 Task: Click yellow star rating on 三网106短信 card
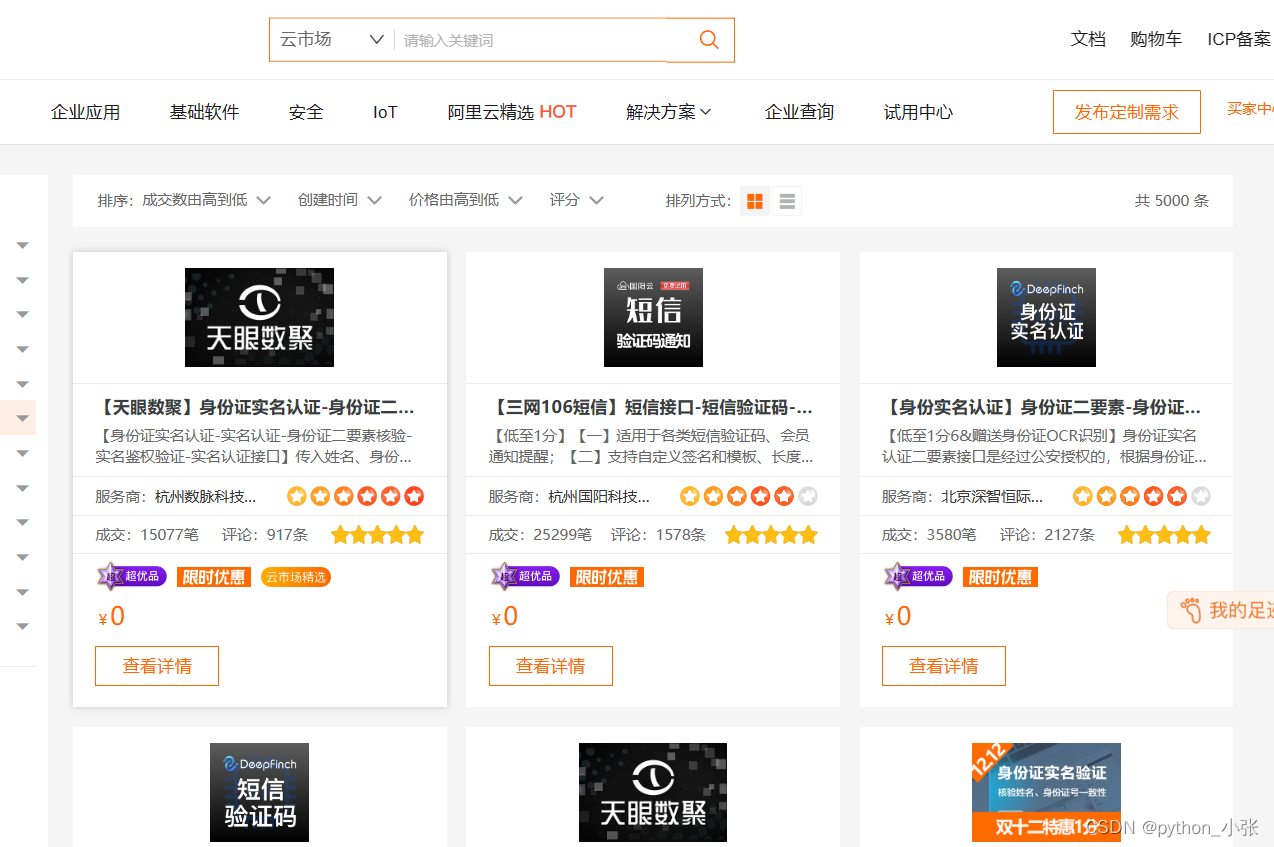771,535
